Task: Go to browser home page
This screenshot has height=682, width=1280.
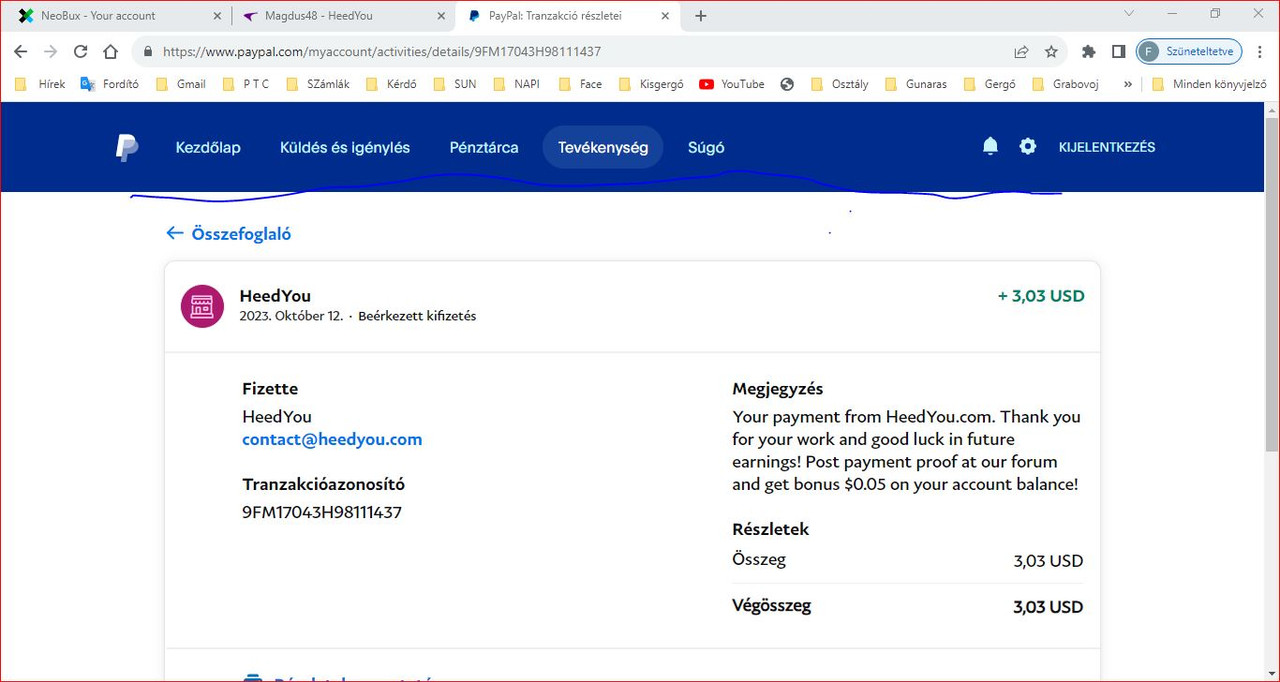Action: click(x=111, y=51)
